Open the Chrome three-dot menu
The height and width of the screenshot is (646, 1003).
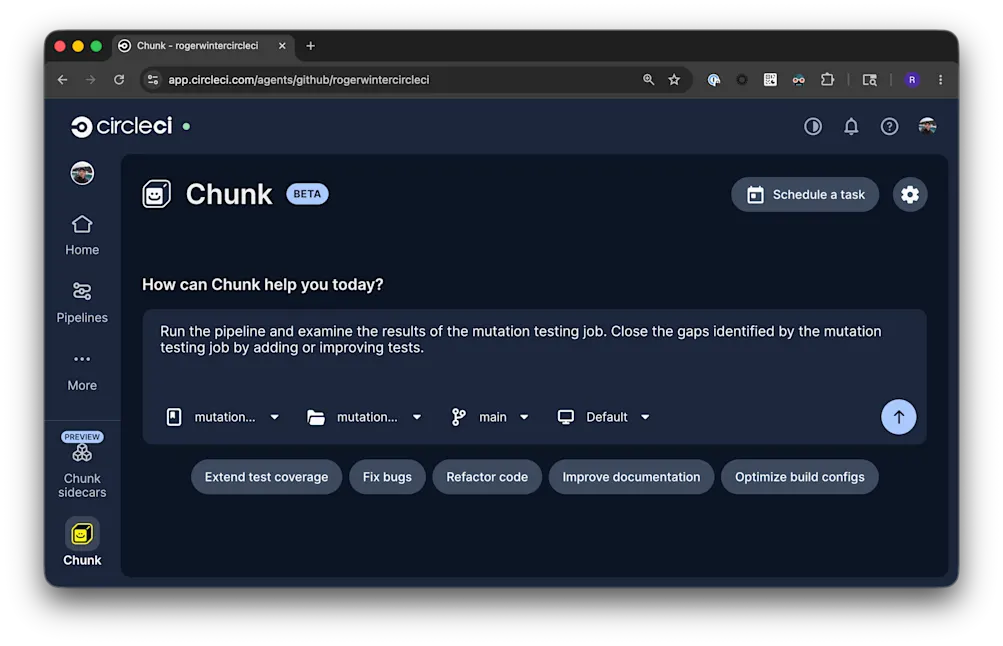tap(940, 80)
